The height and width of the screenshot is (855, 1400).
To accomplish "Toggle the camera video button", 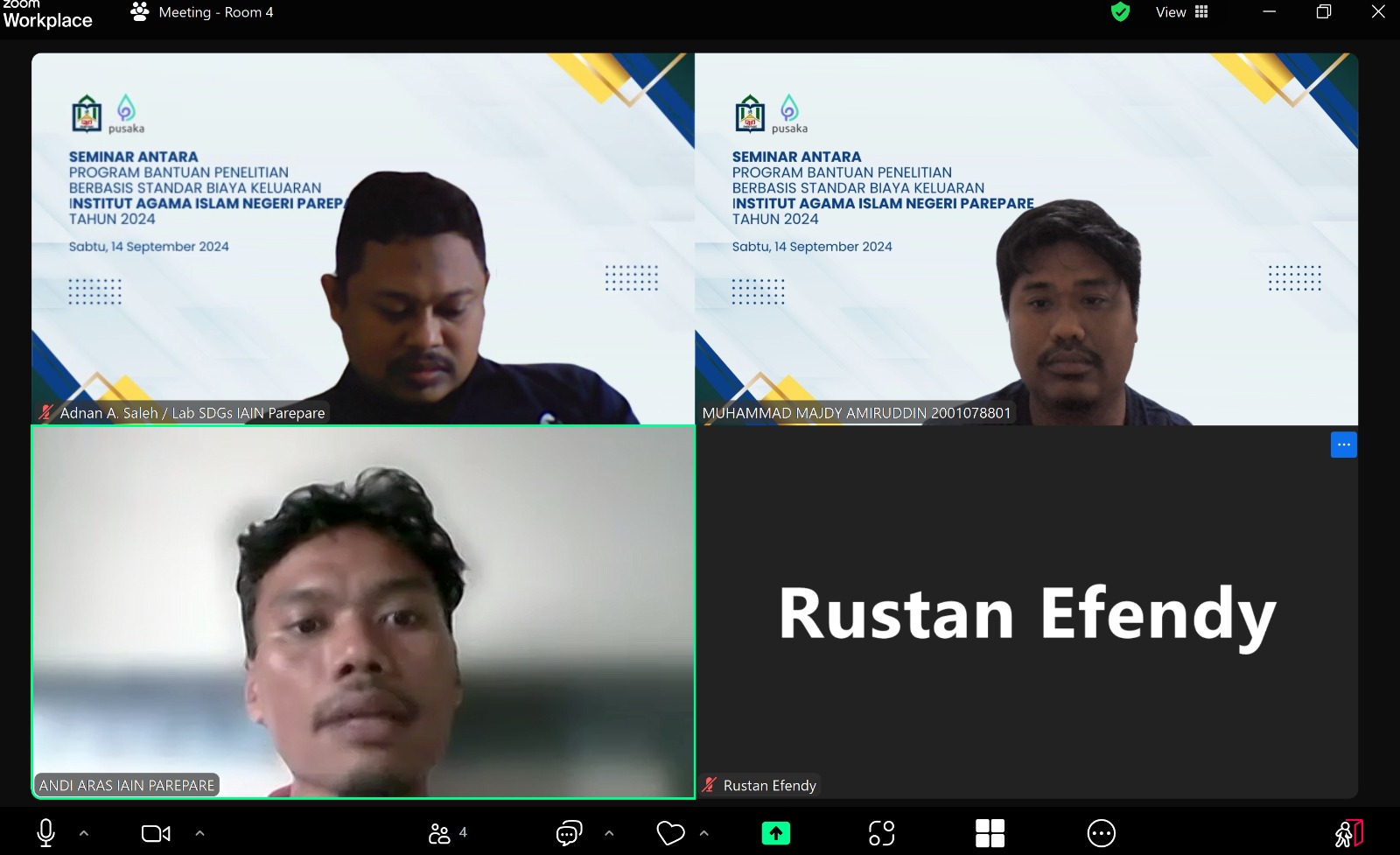I will pyautogui.click(x=156, y=833).
